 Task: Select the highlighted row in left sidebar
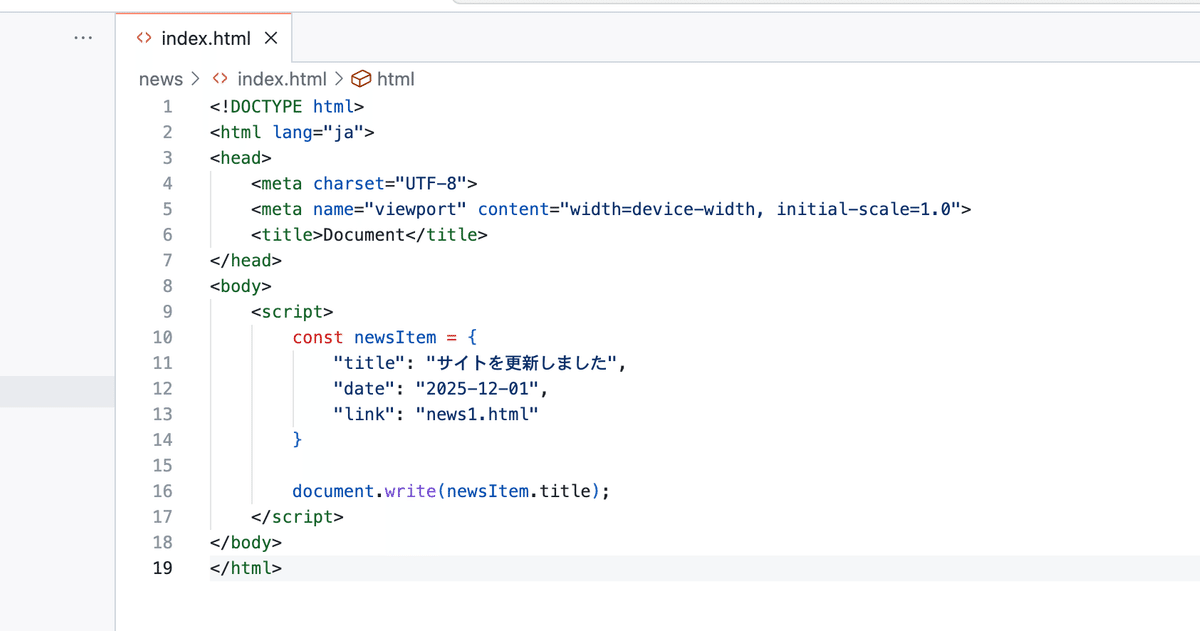57,392
